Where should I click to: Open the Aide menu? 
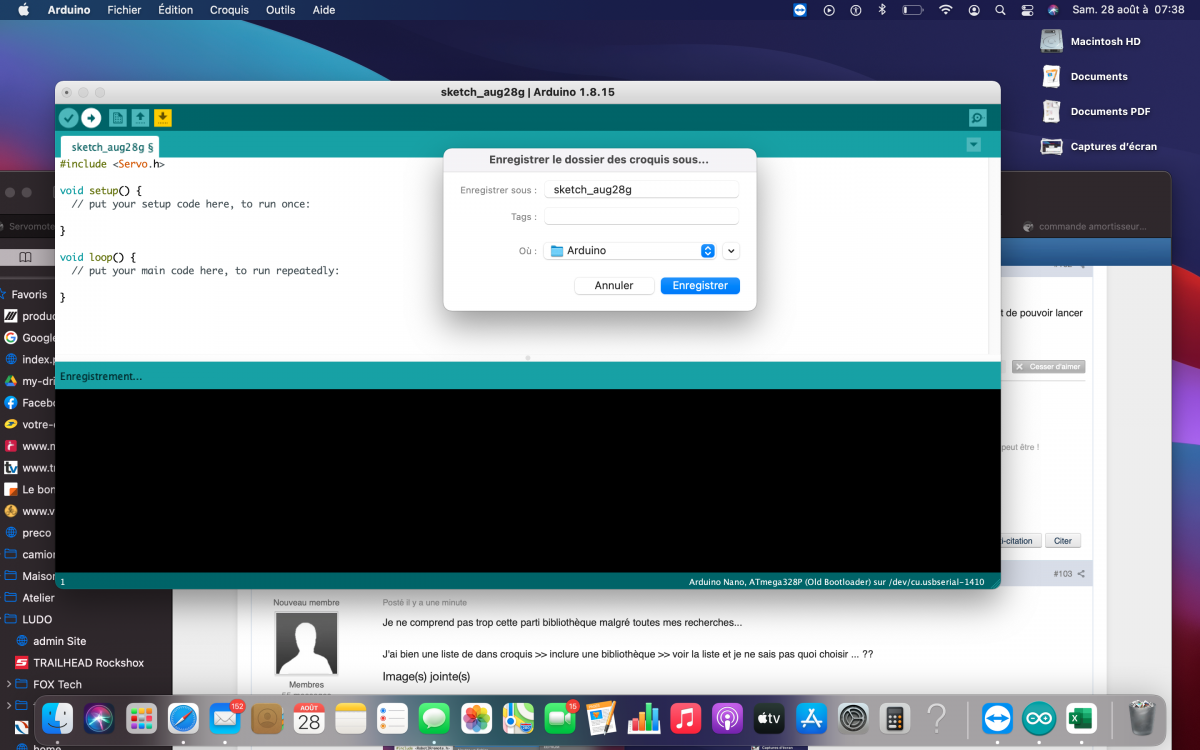click(x=324, y=10)
